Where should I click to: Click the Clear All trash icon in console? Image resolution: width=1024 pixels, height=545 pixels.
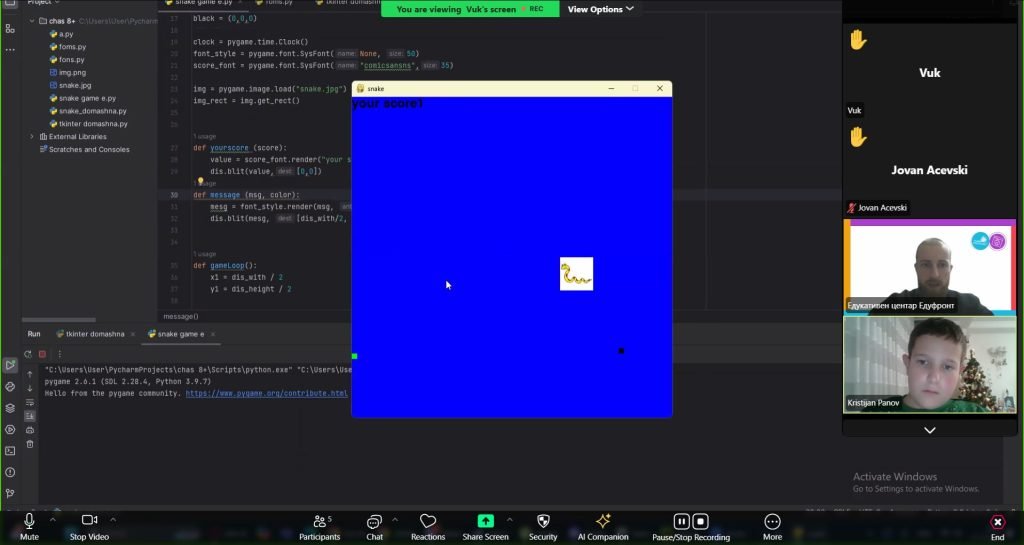coord(29,444)
